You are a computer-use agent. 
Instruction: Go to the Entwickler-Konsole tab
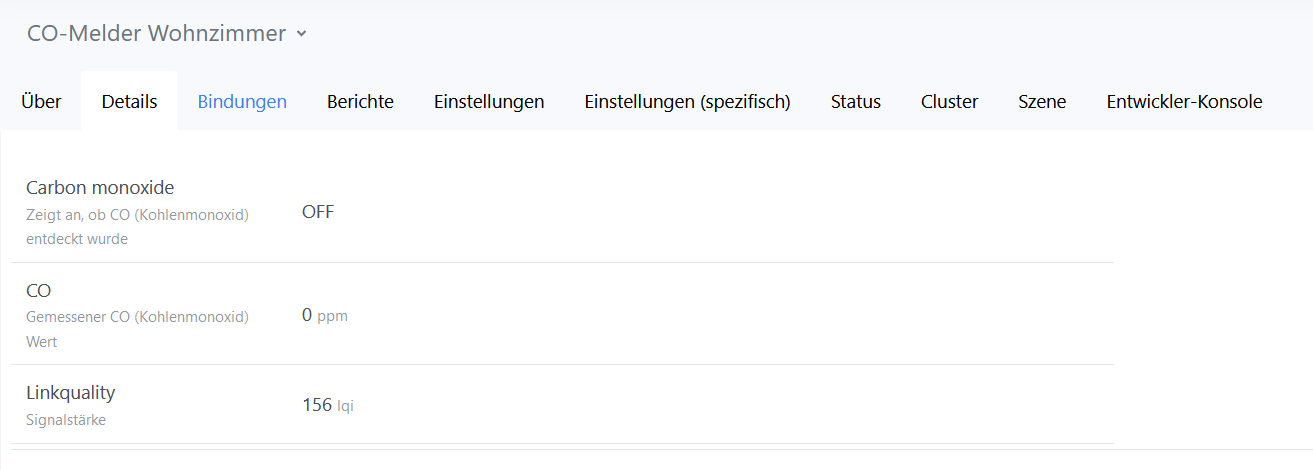1184,101
